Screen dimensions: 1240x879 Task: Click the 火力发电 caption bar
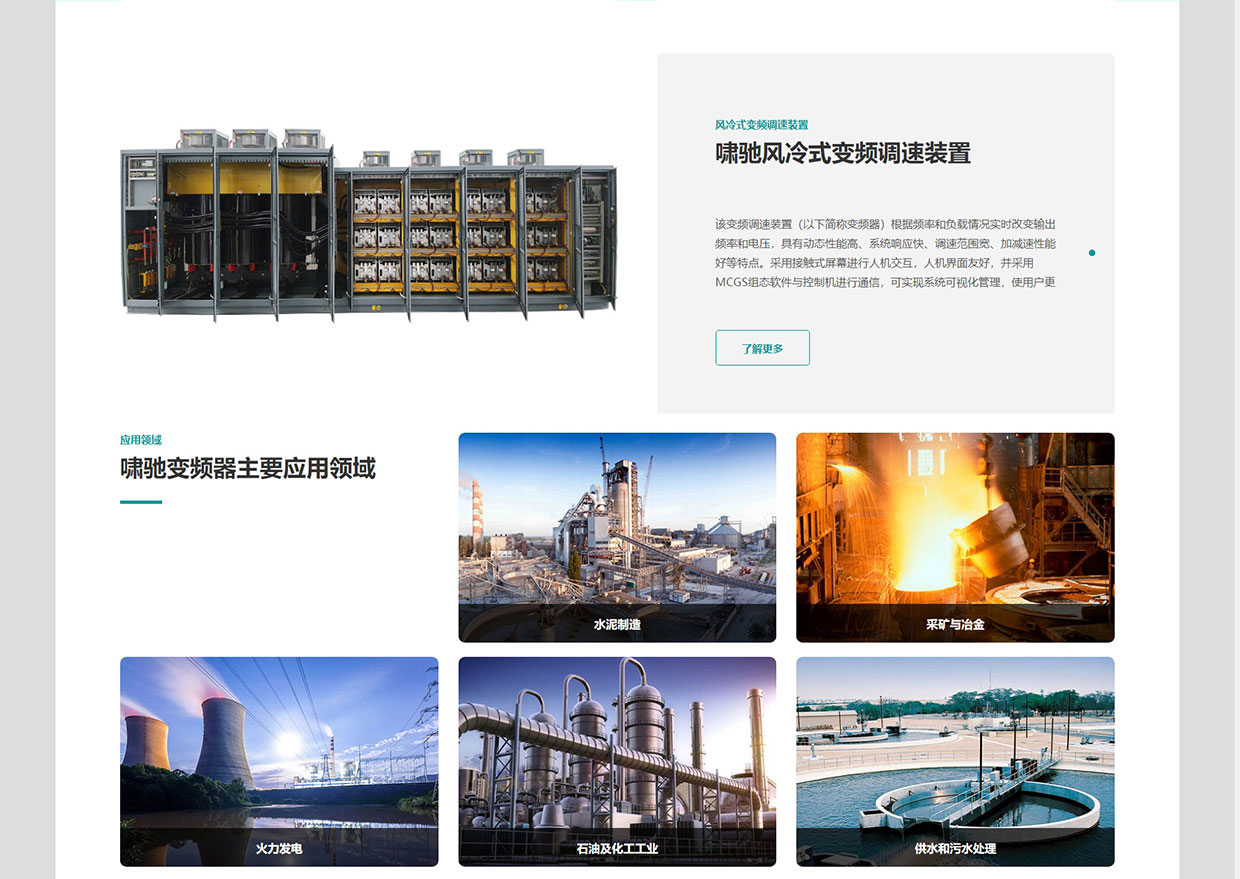(x=278, y=848)
